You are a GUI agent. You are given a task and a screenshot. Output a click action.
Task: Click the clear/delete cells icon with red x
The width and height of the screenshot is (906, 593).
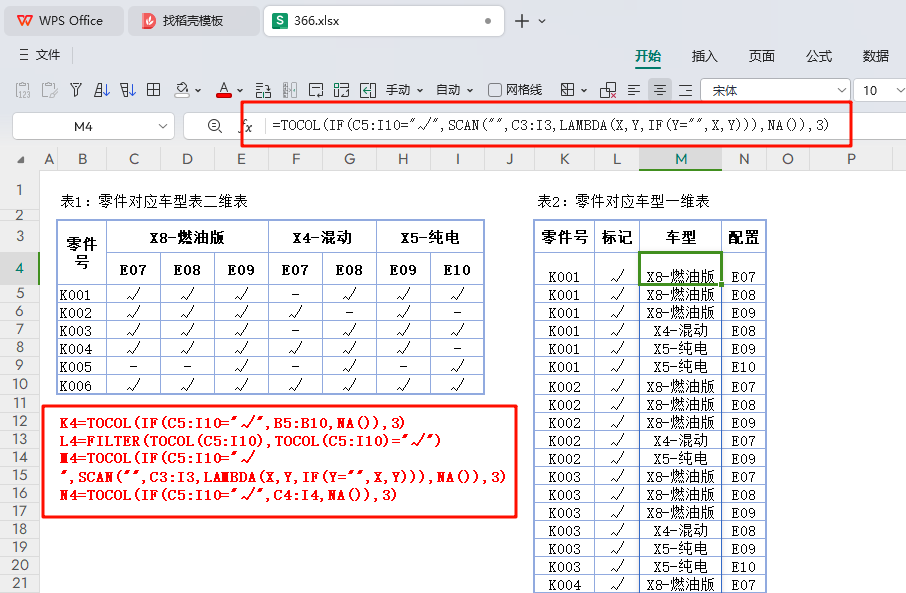(x=608, y=90)
